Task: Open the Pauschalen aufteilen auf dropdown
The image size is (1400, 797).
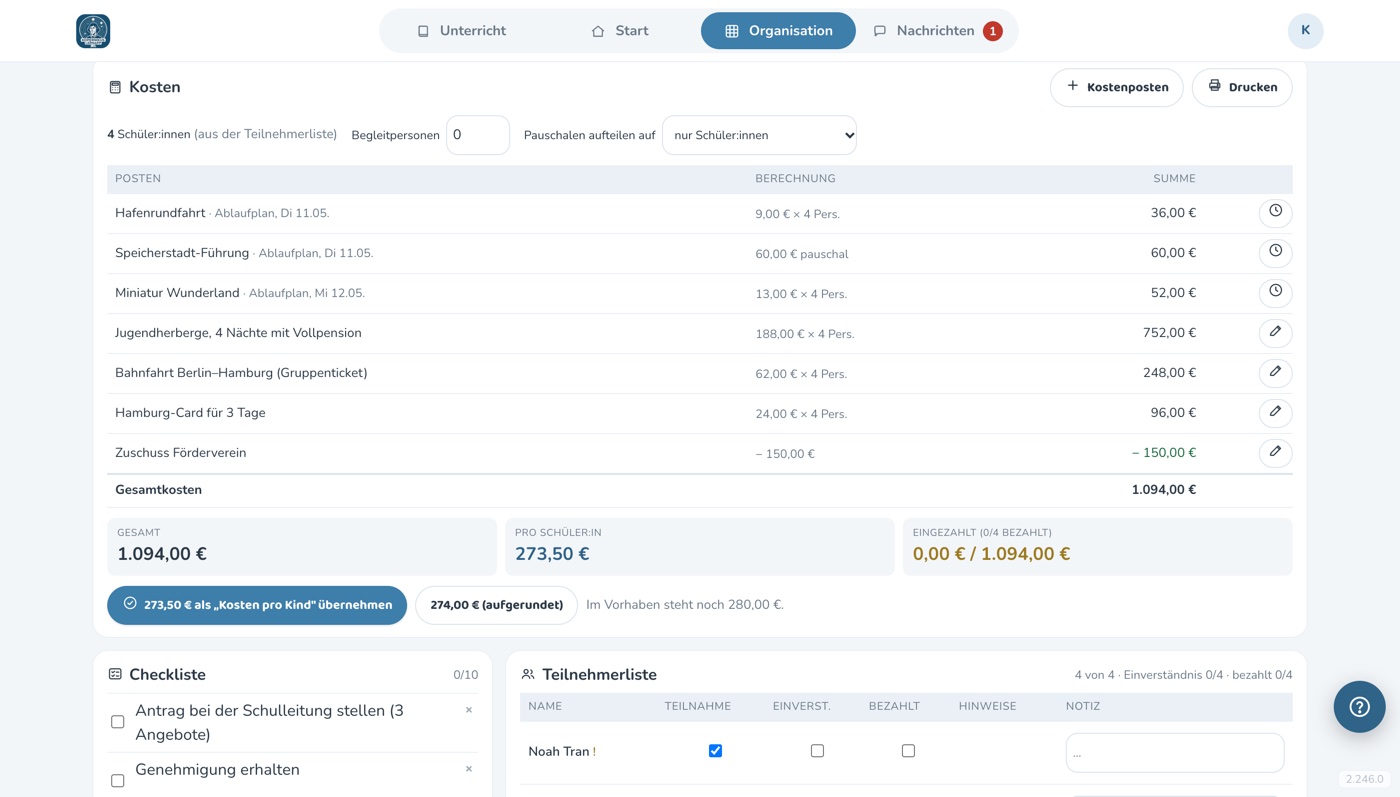Action: [759, 135]
